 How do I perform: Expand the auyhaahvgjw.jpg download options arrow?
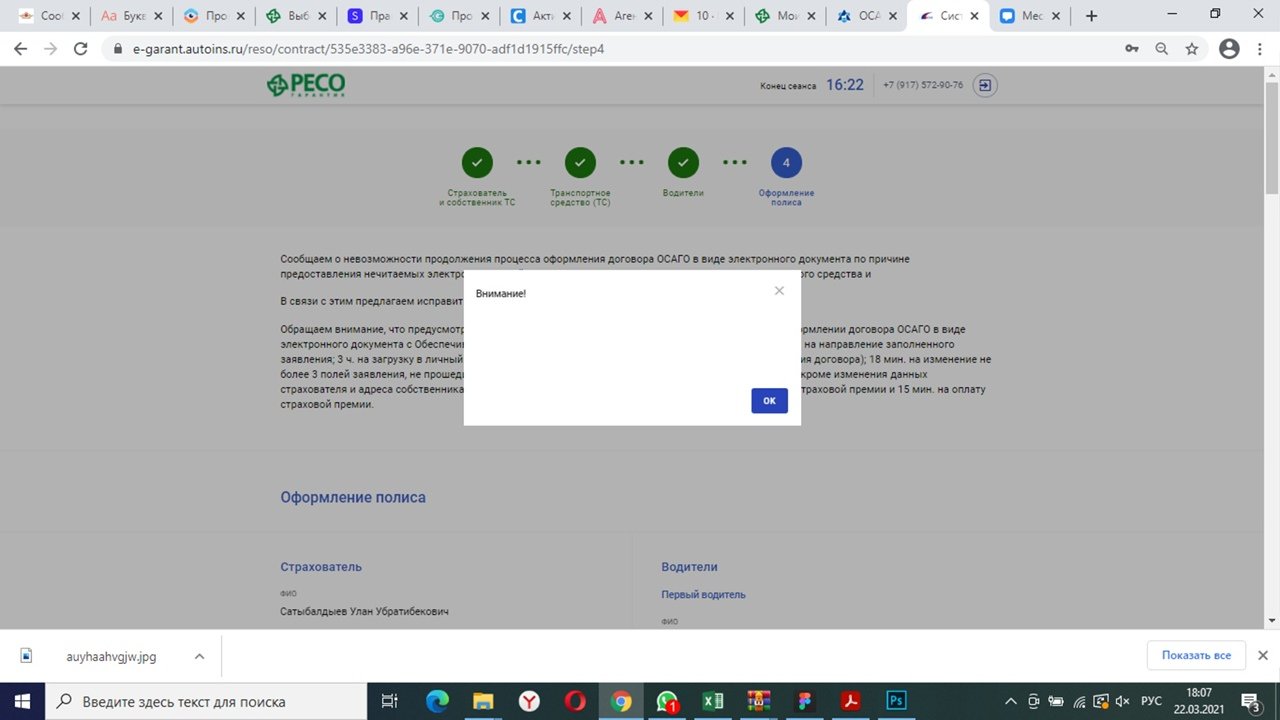199,656
